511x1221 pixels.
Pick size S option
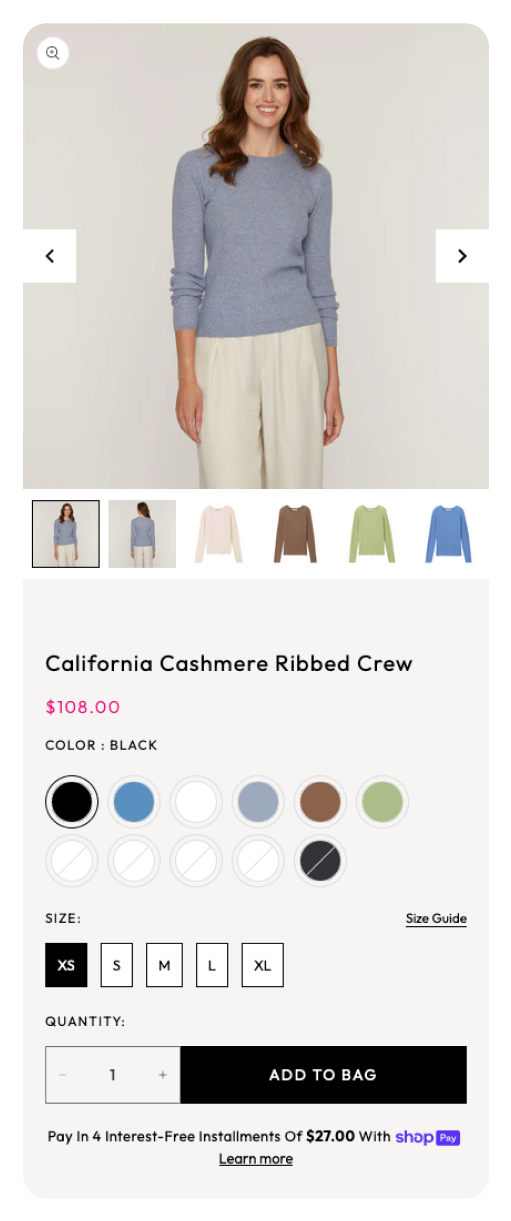point(117,965)
